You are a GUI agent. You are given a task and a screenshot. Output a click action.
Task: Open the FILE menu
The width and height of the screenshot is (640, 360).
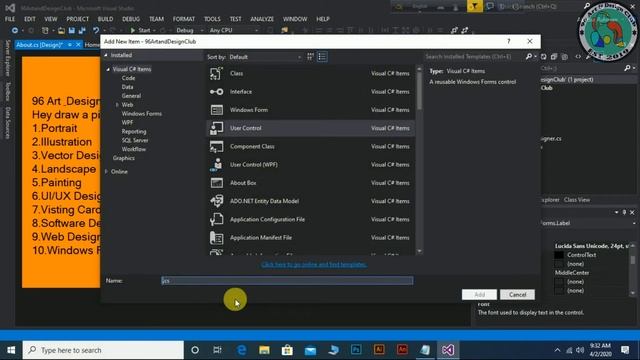[x=10, y=19]
